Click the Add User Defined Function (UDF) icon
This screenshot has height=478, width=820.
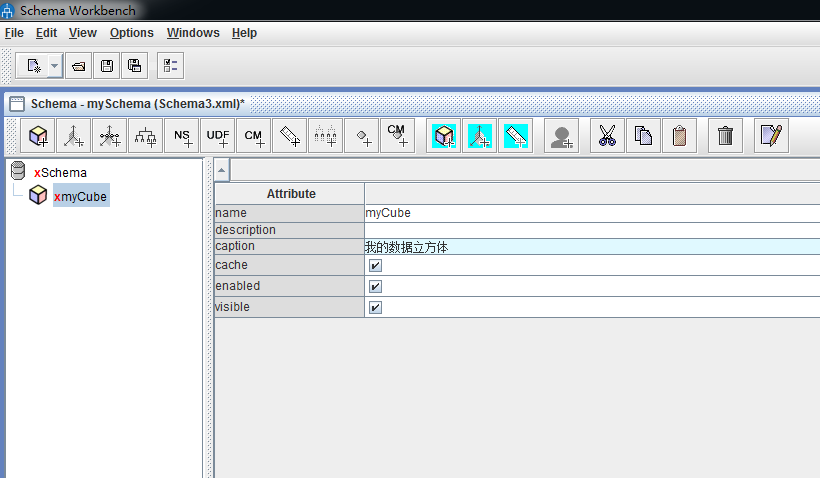click(218, 136)
